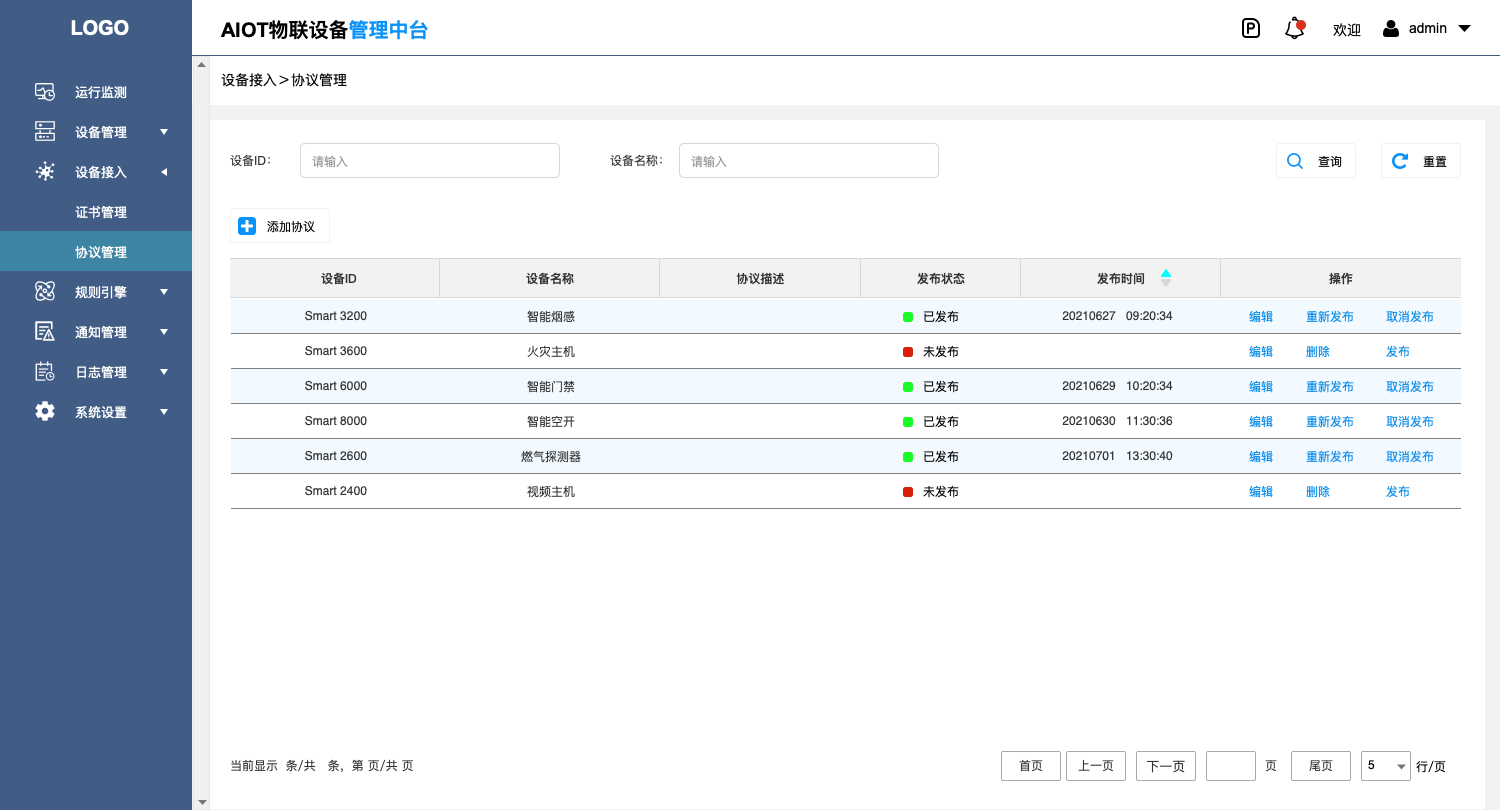Image resolution: width=1500 pixels, height=810 pixels.
Task: Click 重新发布 for Smart 3200
Action: (1330, 316)
